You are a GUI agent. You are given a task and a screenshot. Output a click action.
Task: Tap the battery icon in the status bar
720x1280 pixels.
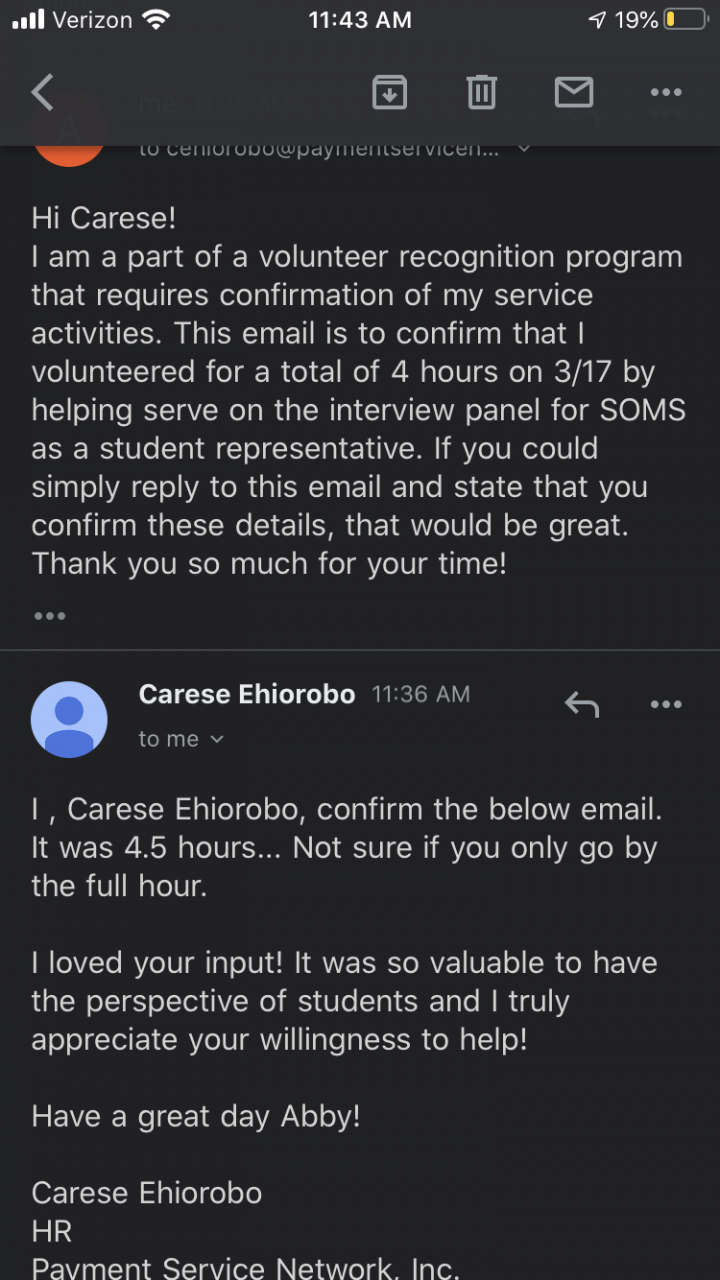point(685,20)
